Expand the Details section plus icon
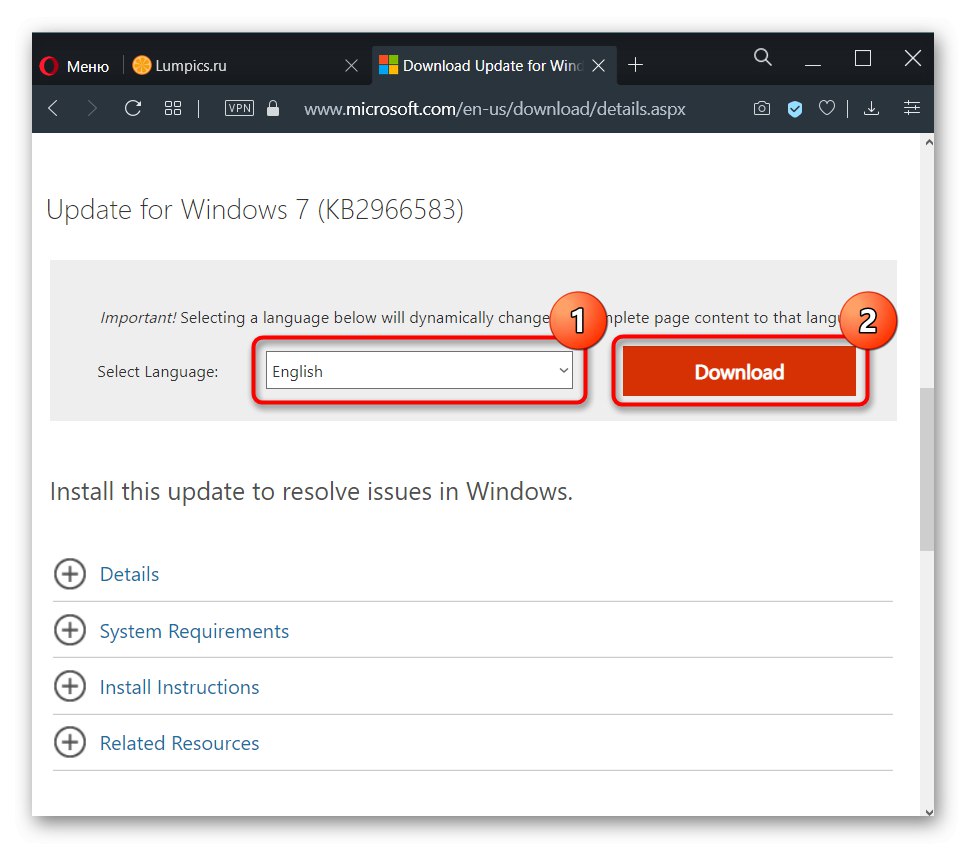Screen dimensions: 966x848 tap(70, 574)
